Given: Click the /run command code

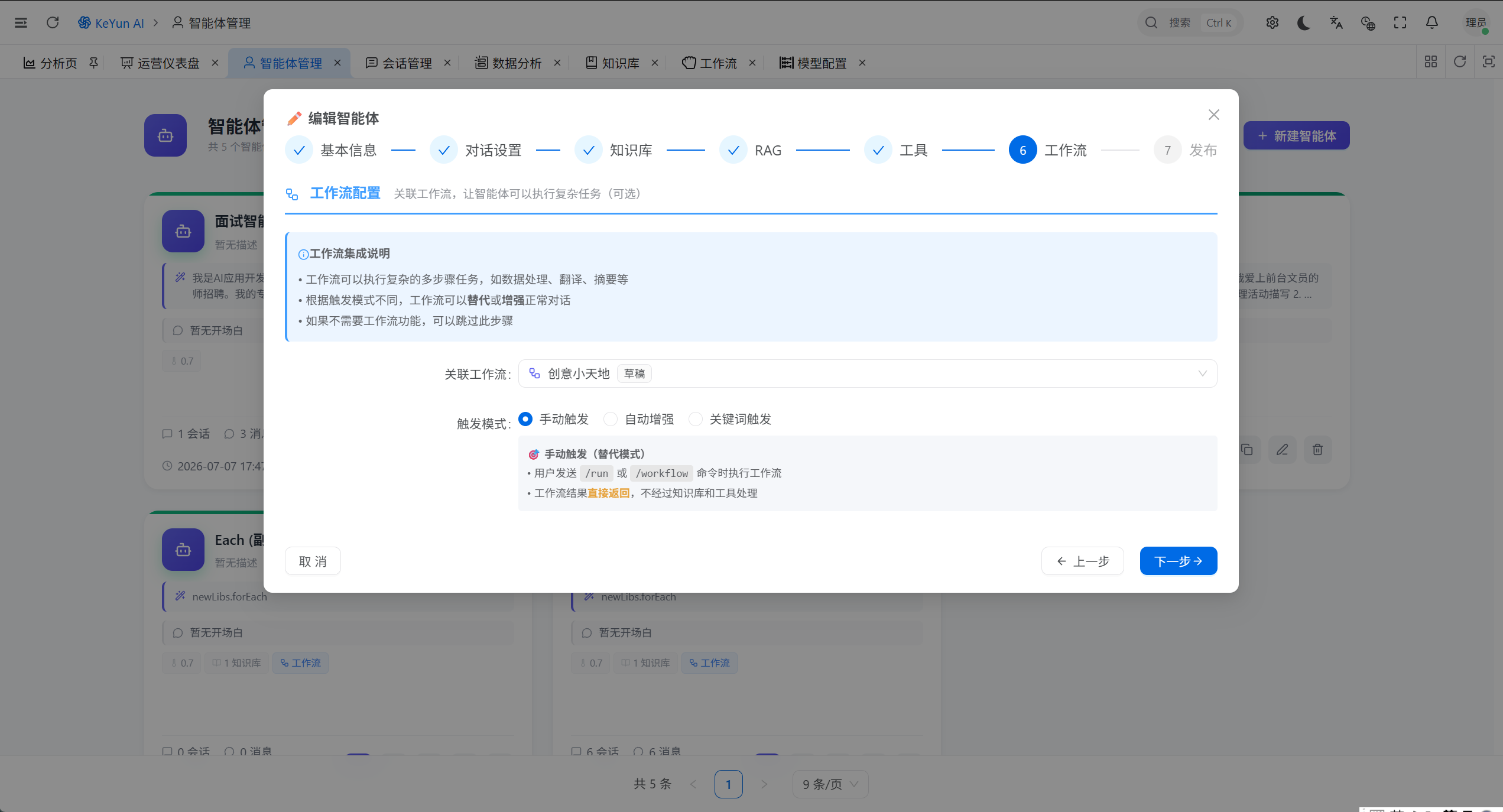Looking at the screenshot, I should (596, 473).
